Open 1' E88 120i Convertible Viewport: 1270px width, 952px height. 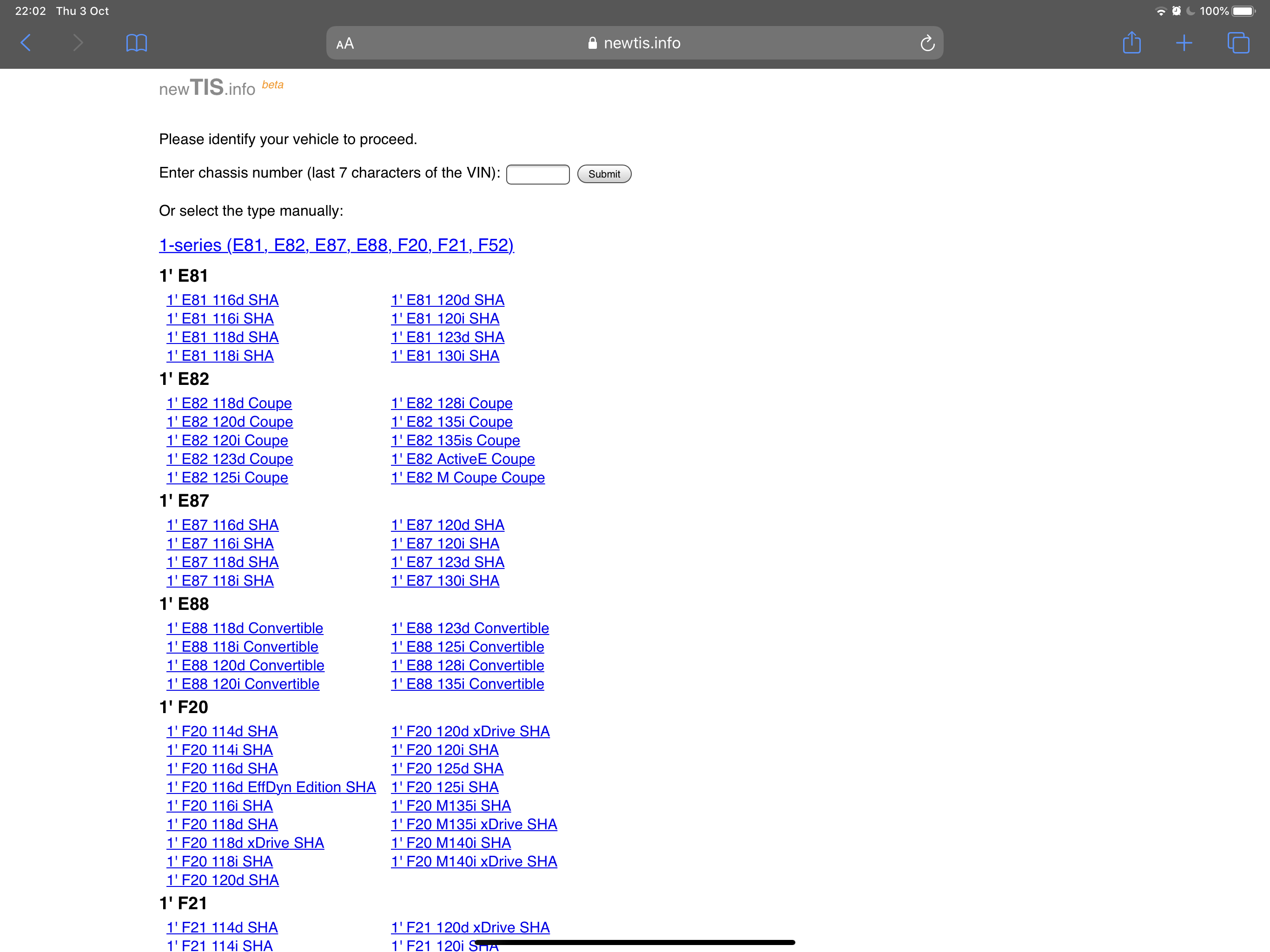click(243, 684)
